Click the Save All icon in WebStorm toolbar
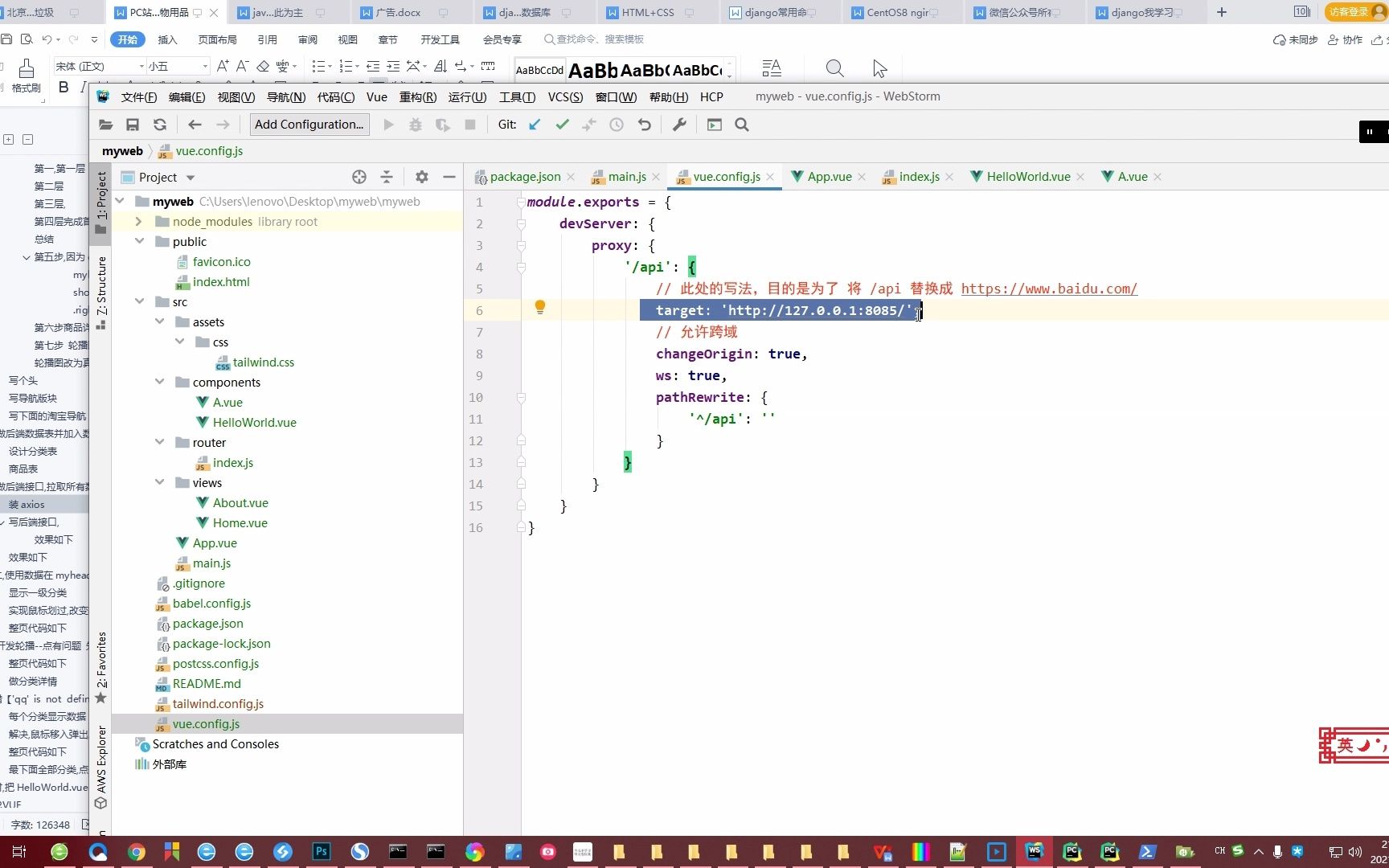The height and width of the screenshot is (868, 1389). click(x=133, y=125)
